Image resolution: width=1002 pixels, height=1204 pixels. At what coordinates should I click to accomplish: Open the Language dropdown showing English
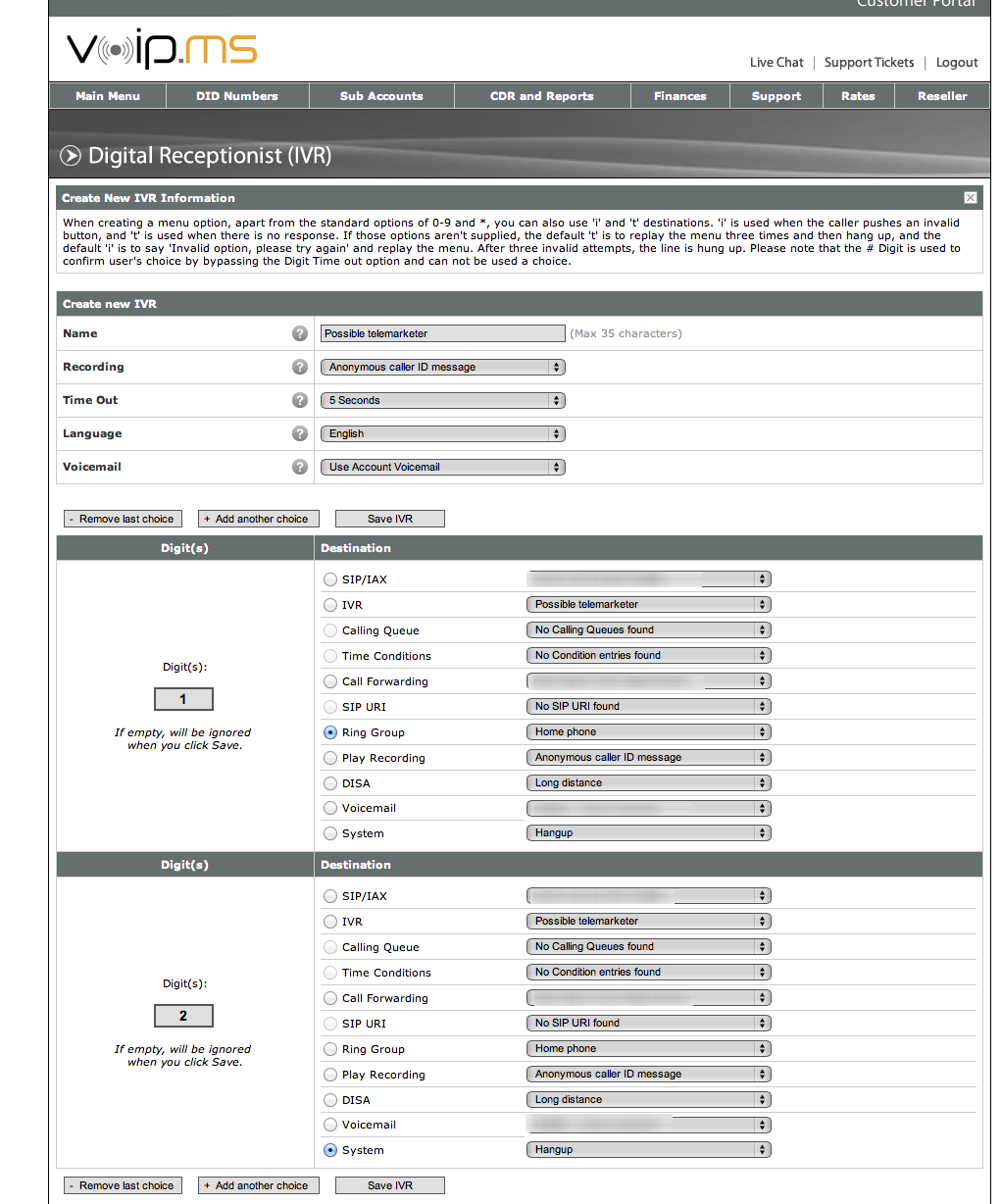[x=443, y=433]
